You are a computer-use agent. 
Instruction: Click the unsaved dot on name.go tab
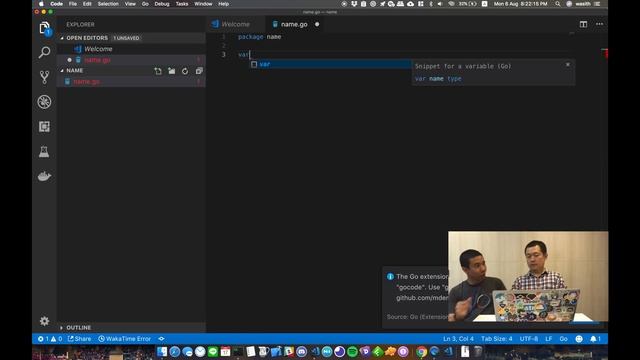(x=317, y=24)
